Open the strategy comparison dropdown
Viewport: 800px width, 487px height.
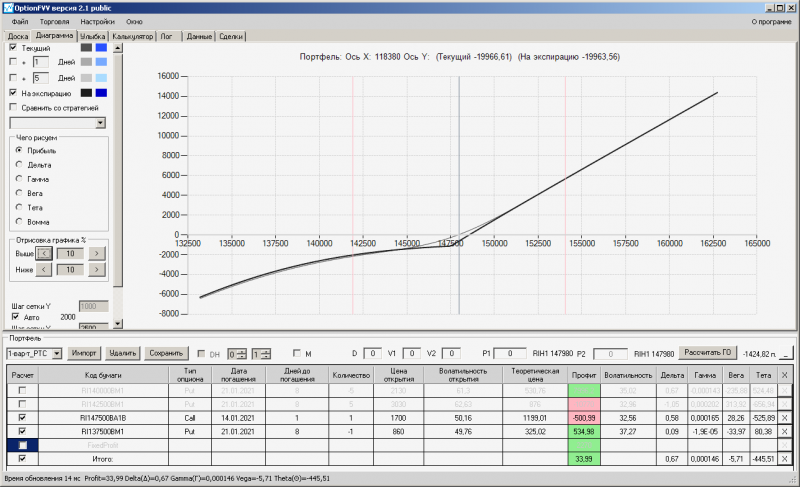(x=101, y=123)
